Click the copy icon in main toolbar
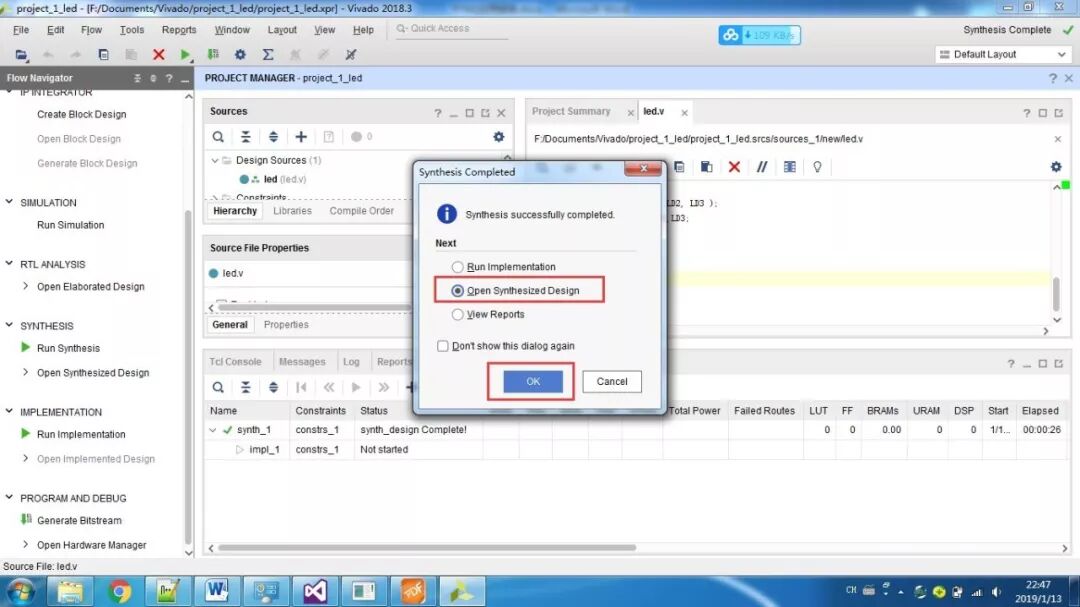Viewport: 1080px width, 607px height. (x=103, y=54)
